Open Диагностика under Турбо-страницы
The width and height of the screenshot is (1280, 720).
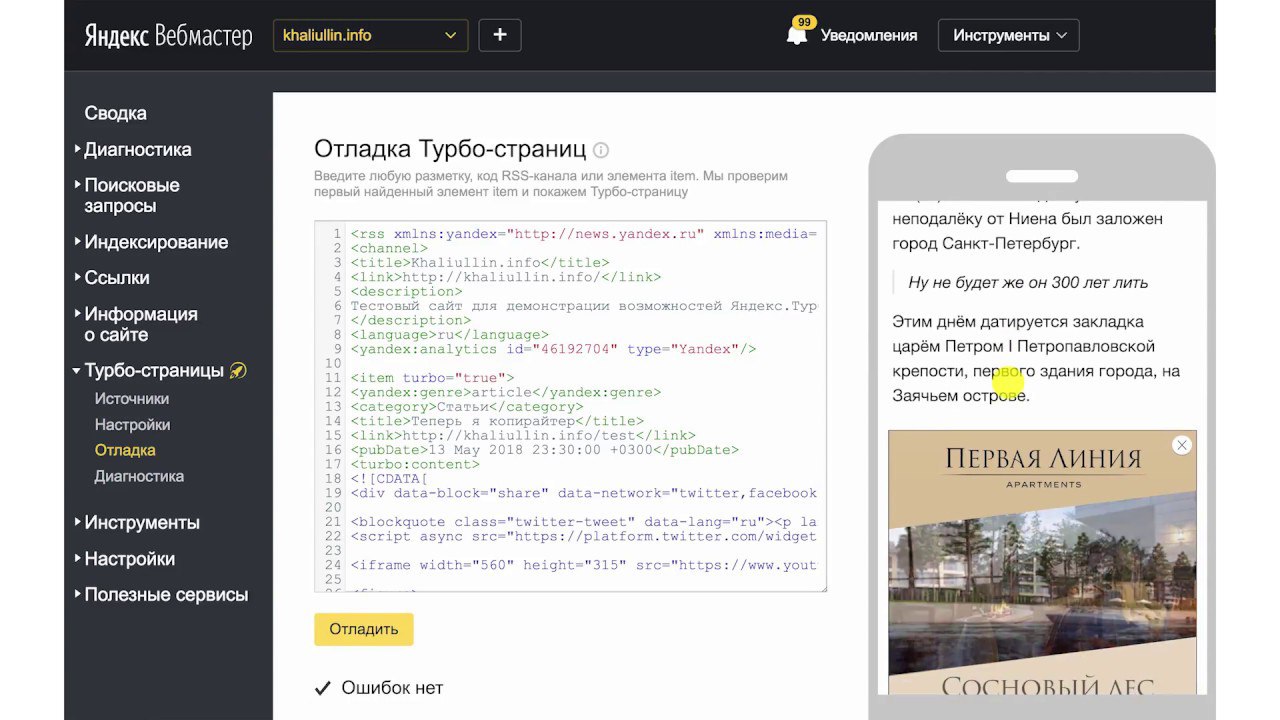point(139,476)
